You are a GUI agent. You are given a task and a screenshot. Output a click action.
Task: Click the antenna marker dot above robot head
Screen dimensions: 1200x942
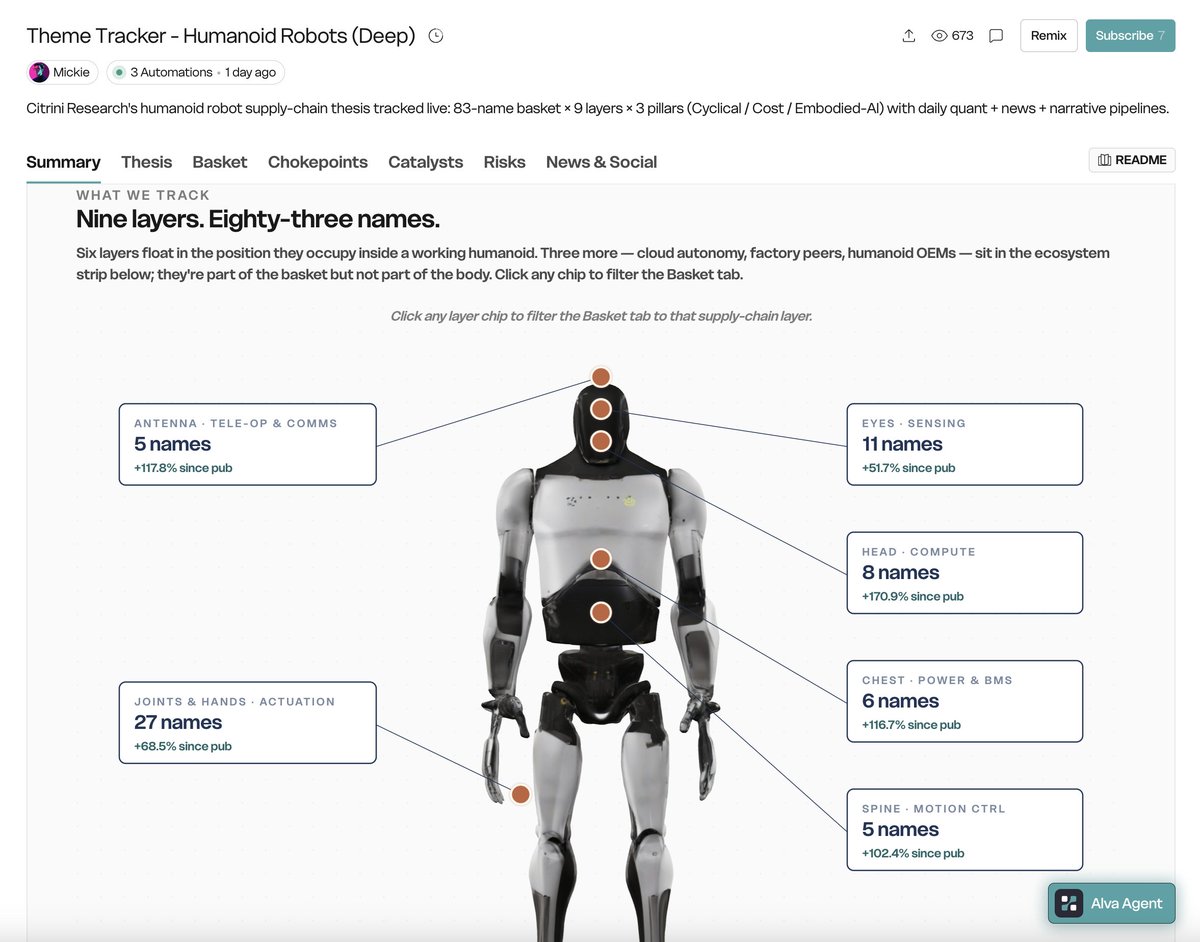point(601,377)
